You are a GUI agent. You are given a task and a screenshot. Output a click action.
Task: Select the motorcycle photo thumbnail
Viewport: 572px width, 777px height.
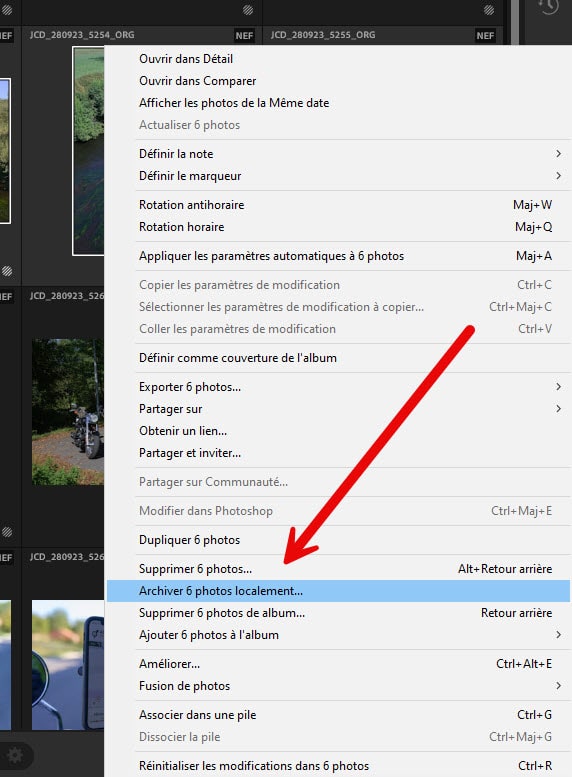(68, 412)
